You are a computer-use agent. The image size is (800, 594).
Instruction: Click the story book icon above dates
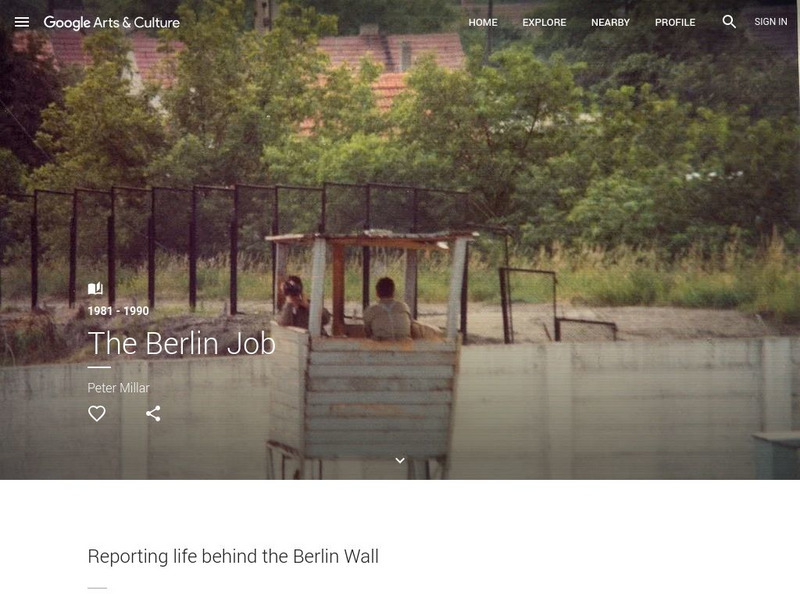95,289
